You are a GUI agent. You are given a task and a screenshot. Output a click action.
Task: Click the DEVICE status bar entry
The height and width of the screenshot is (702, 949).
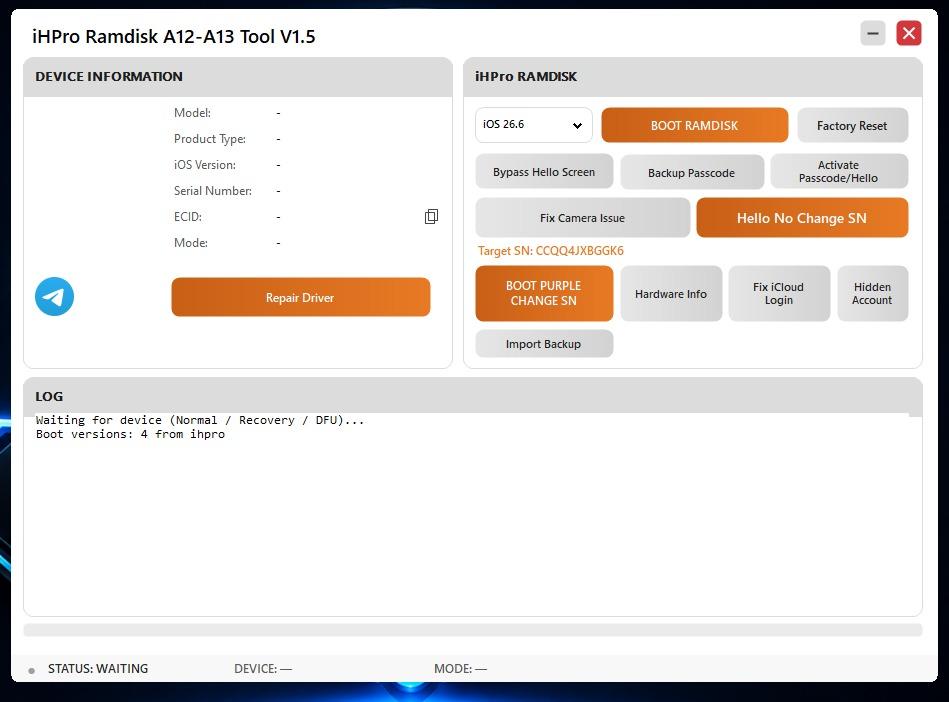[263, 669]
